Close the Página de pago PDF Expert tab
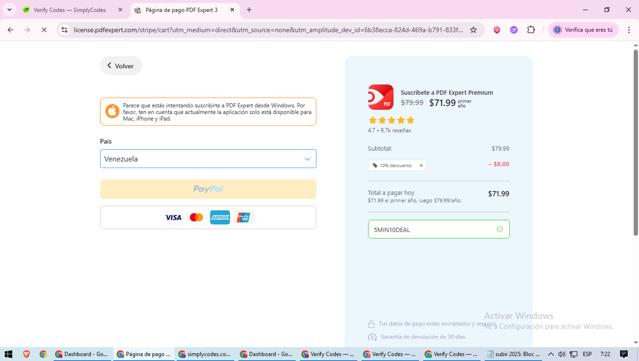The image size is (639, 361). pyautogui.click(x=232, y=10)
